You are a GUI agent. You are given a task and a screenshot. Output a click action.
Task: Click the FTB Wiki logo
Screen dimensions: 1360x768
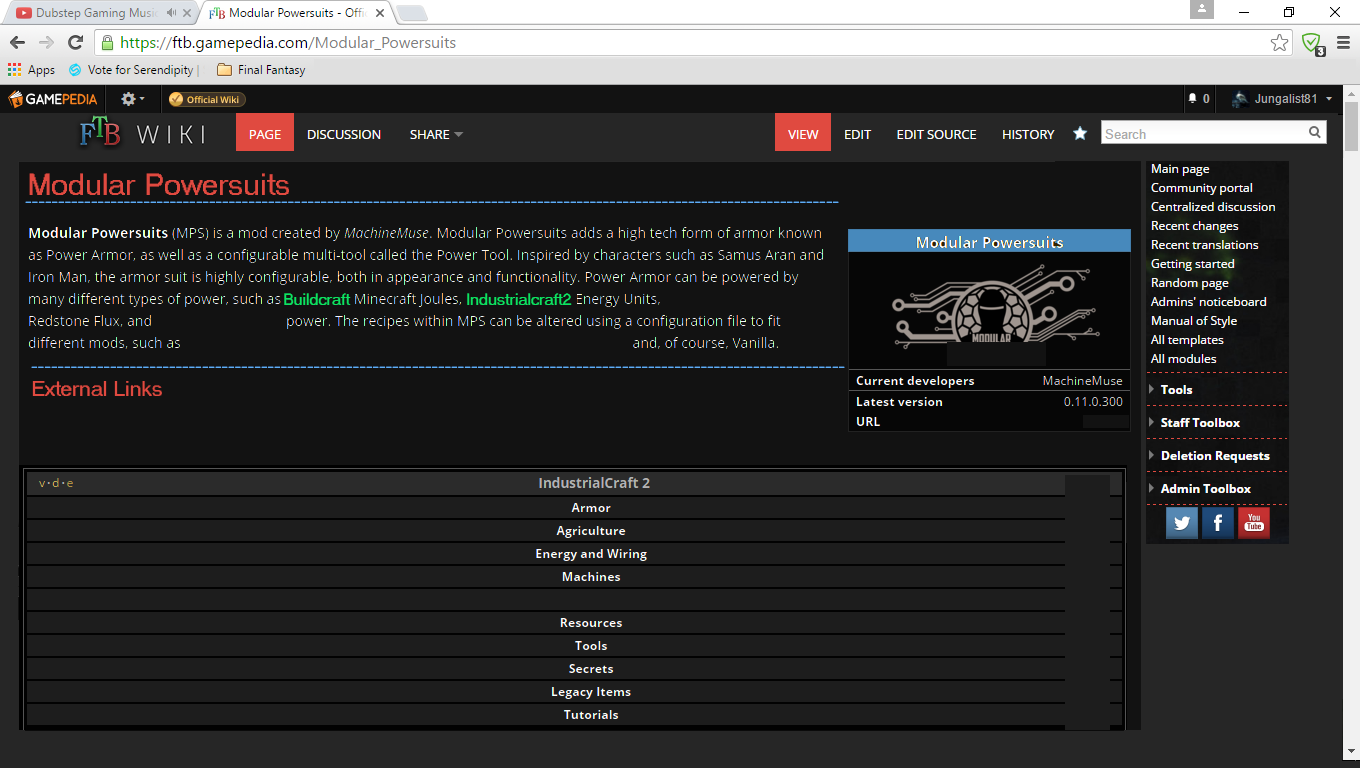point(142,134)
